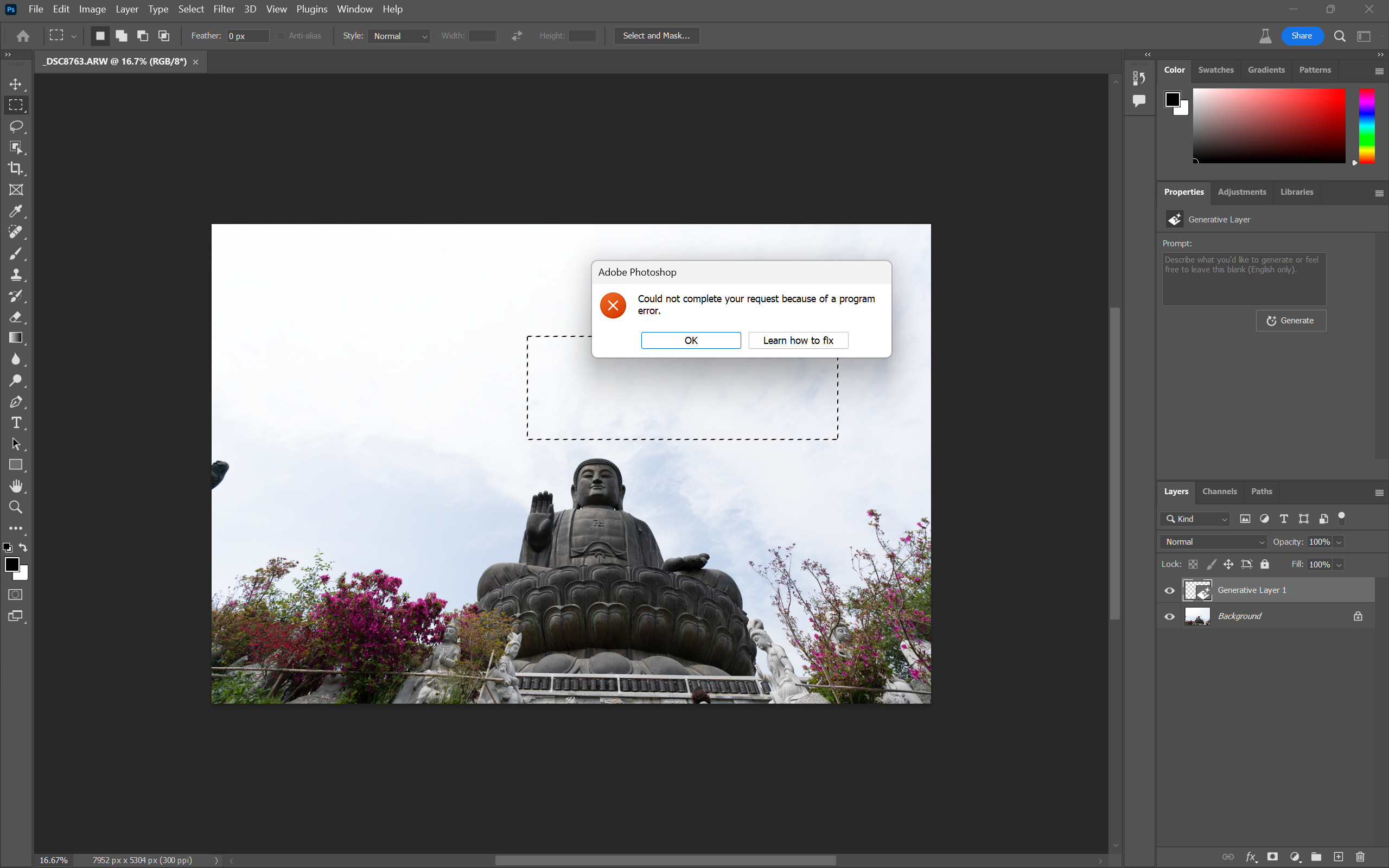Toggle the lock all layer icon
Screen dimensions: 1389x868
1264,564
